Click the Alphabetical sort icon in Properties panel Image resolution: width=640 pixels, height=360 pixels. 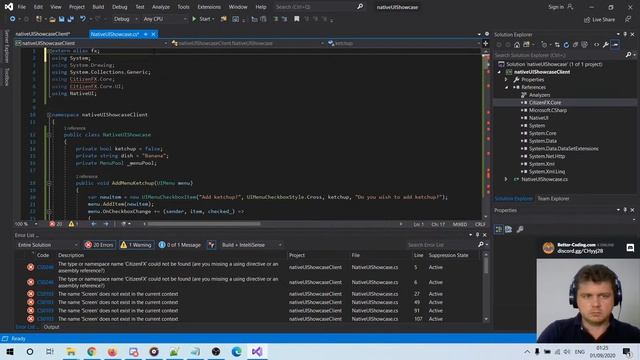click(x=509, y=229)
